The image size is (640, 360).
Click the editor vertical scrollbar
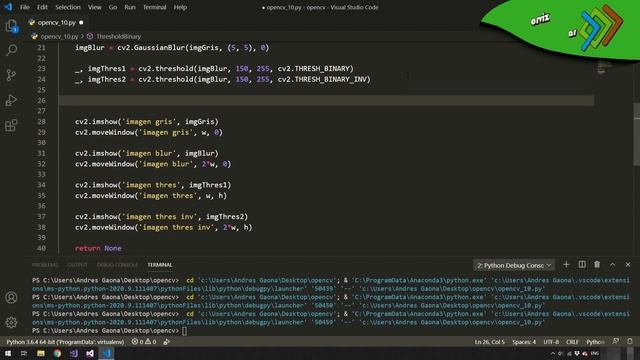pyautogui.click(x=636, y=134)
